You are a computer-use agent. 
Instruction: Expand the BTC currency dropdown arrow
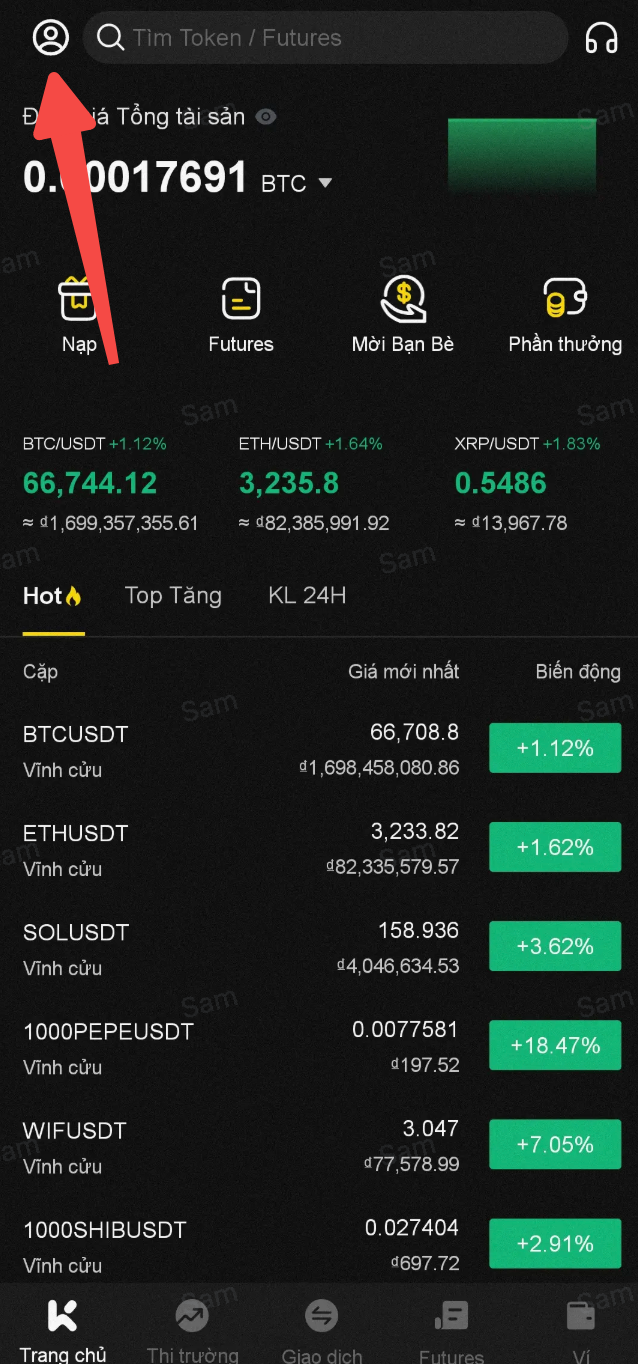325,183
